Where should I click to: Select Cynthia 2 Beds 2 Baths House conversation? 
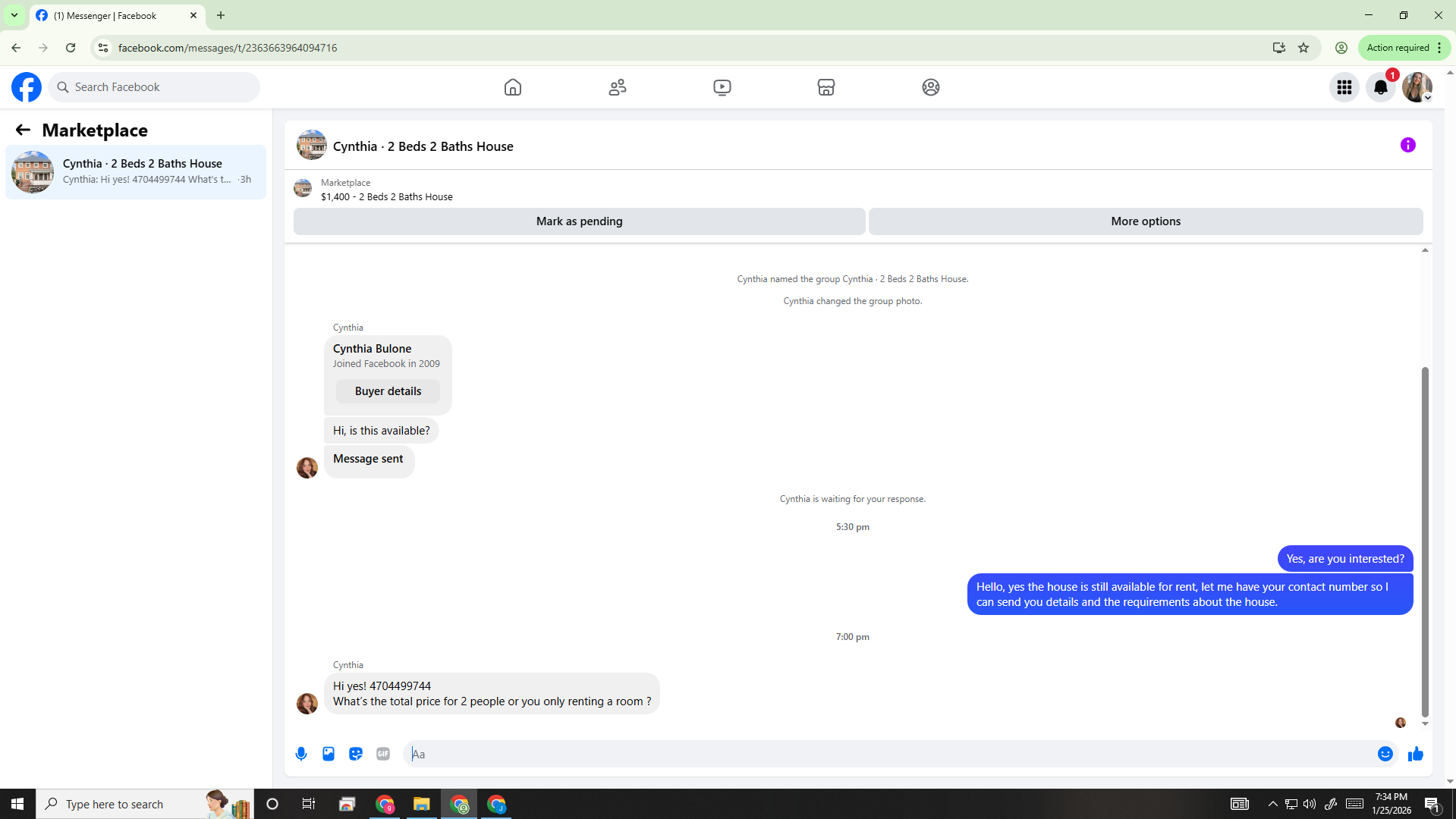point(136,172)
